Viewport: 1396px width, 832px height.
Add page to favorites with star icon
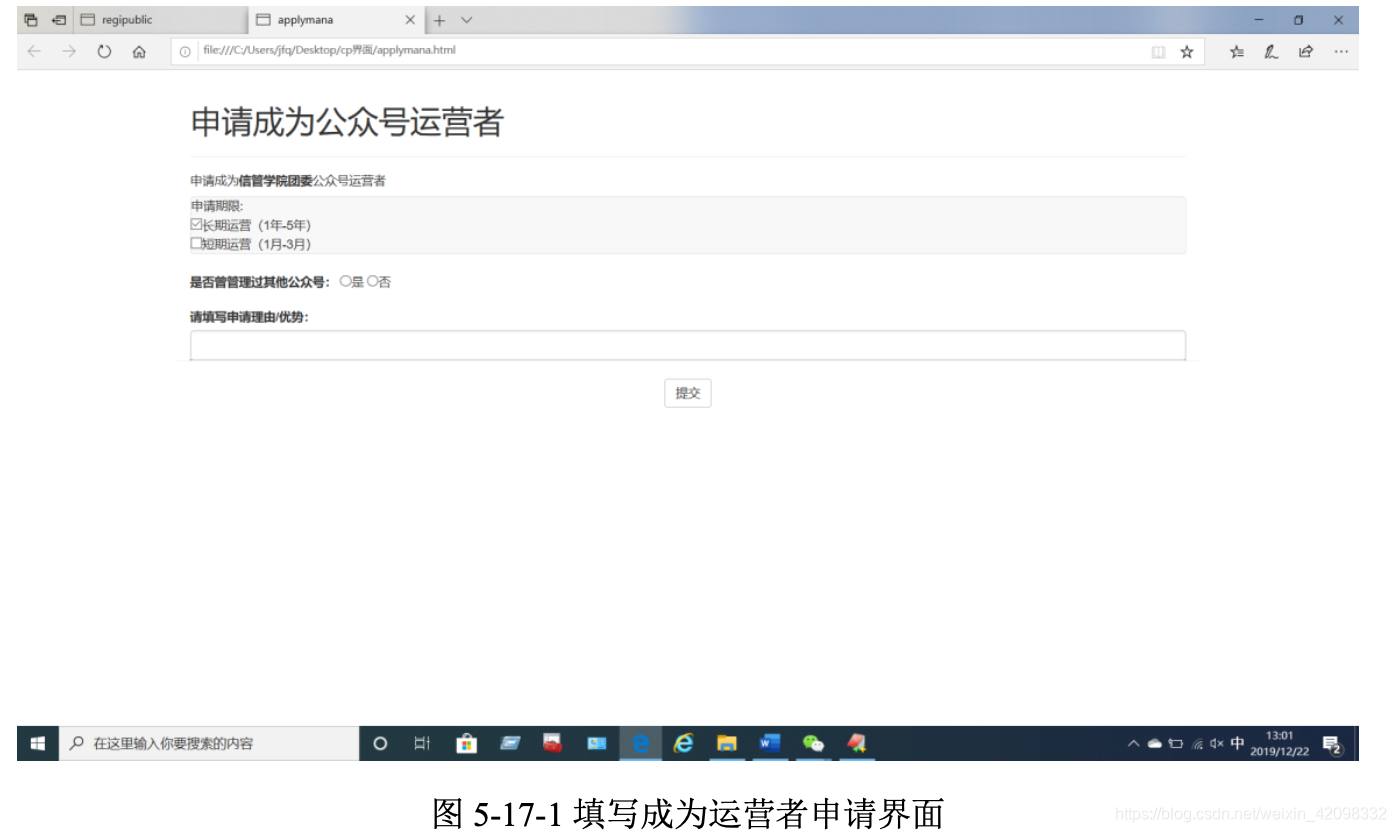[x=1187, y=52]
